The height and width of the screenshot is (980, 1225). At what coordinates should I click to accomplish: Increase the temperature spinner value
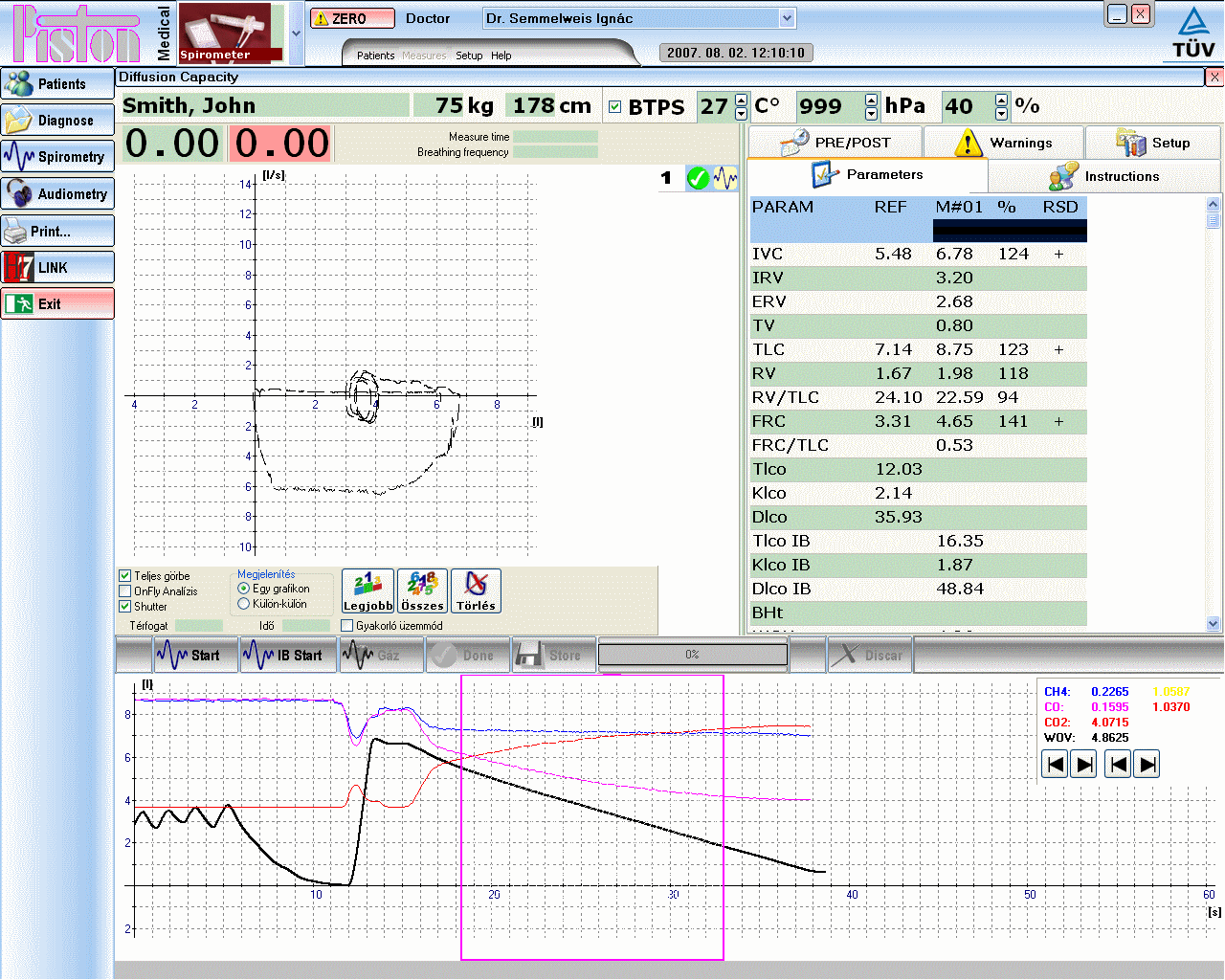tap(742, 100)
